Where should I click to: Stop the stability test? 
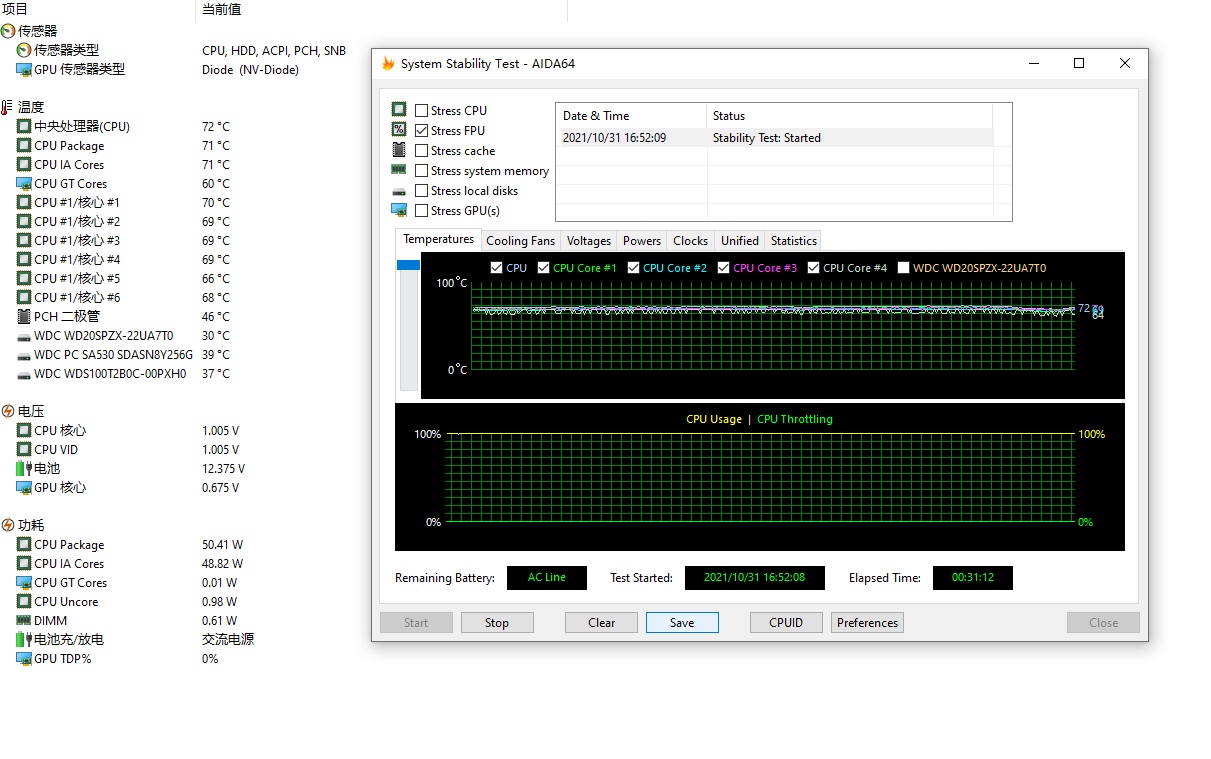click(x=497, y=622)
